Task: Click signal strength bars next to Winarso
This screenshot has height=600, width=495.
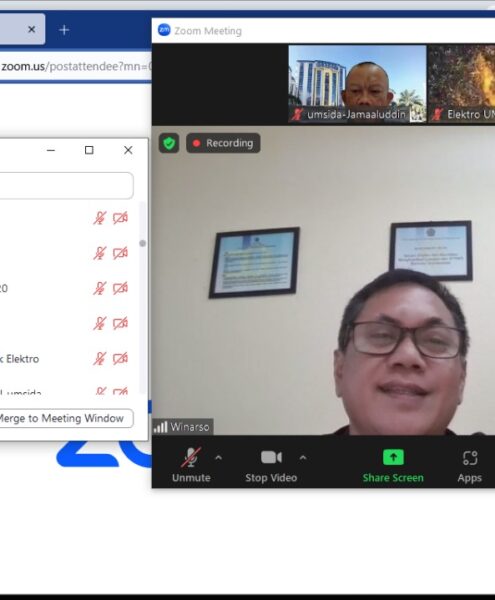Action: click(160, 427)
